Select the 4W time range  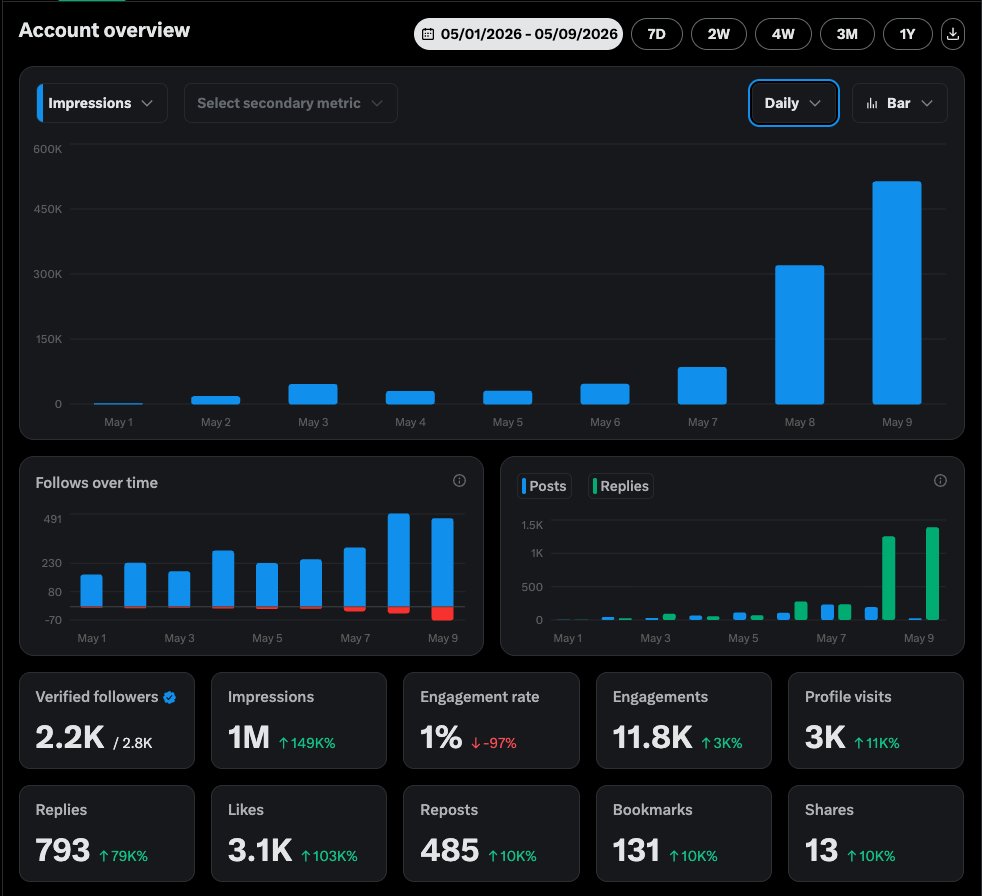[783, 34]
